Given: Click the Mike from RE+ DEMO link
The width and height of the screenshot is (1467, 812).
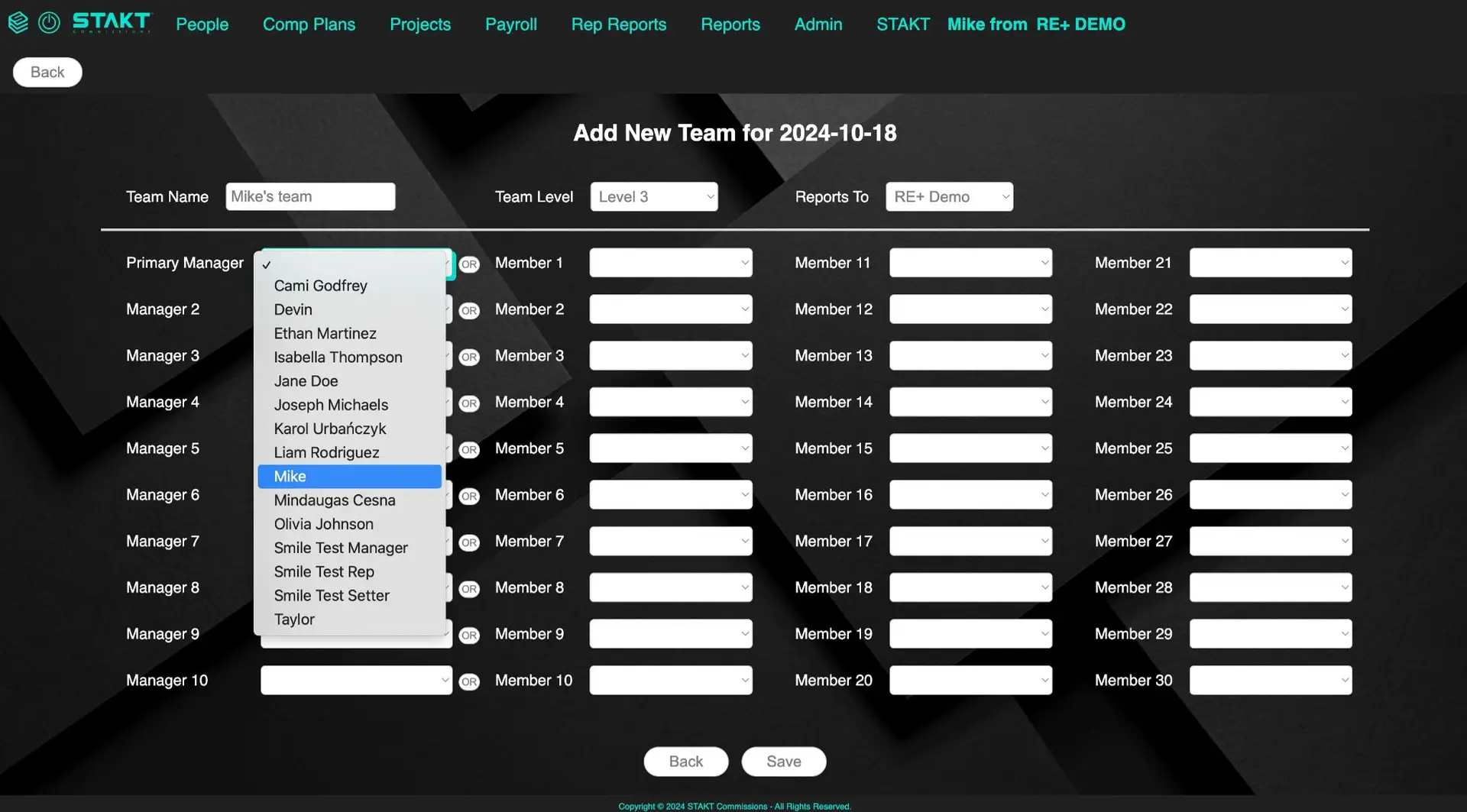Looking at the screenshot, I should tap(1036, 24).
